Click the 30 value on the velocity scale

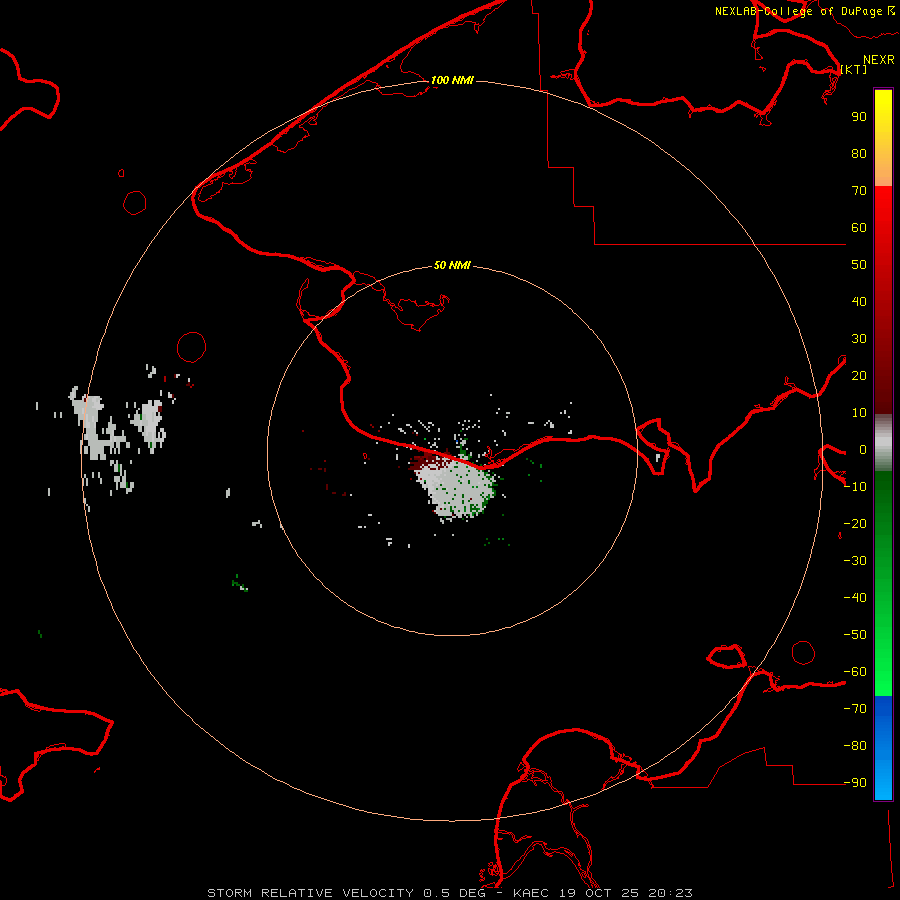click(x=859, y=339)
